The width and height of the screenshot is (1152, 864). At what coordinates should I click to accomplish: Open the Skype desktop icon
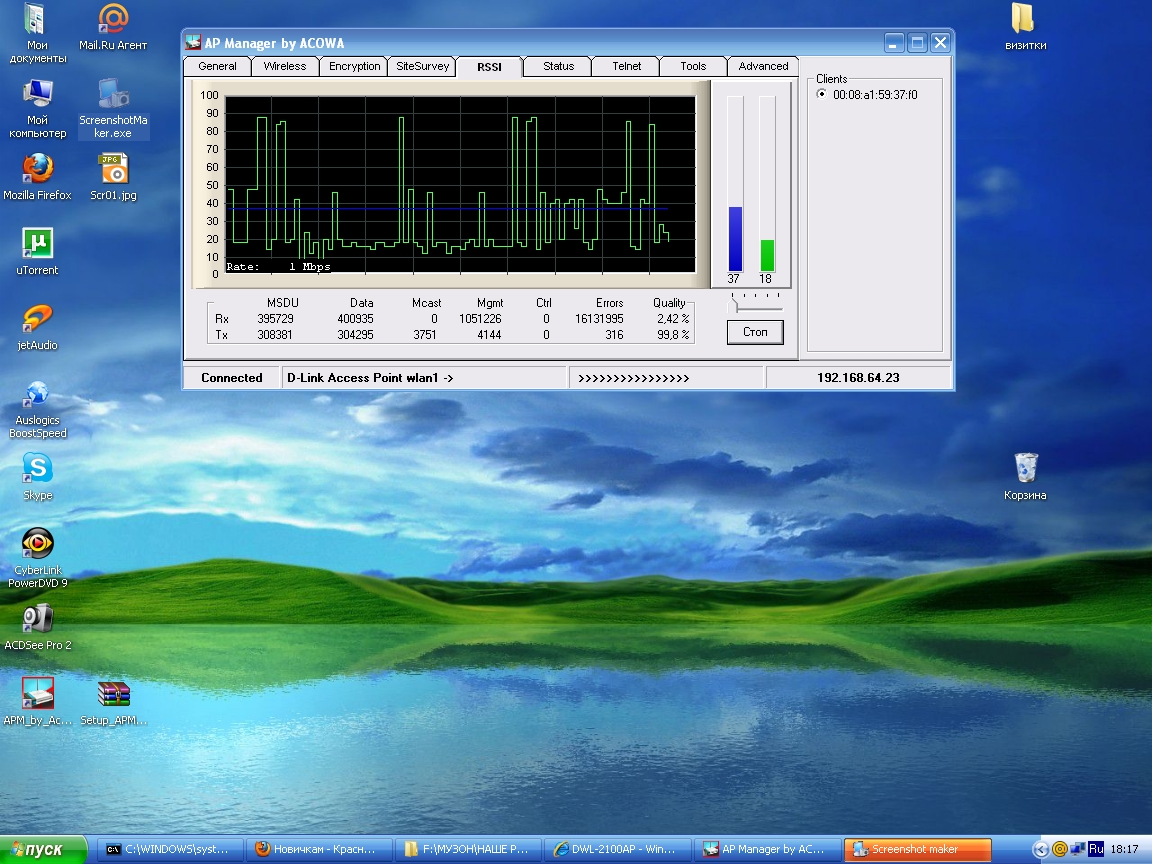37,469
